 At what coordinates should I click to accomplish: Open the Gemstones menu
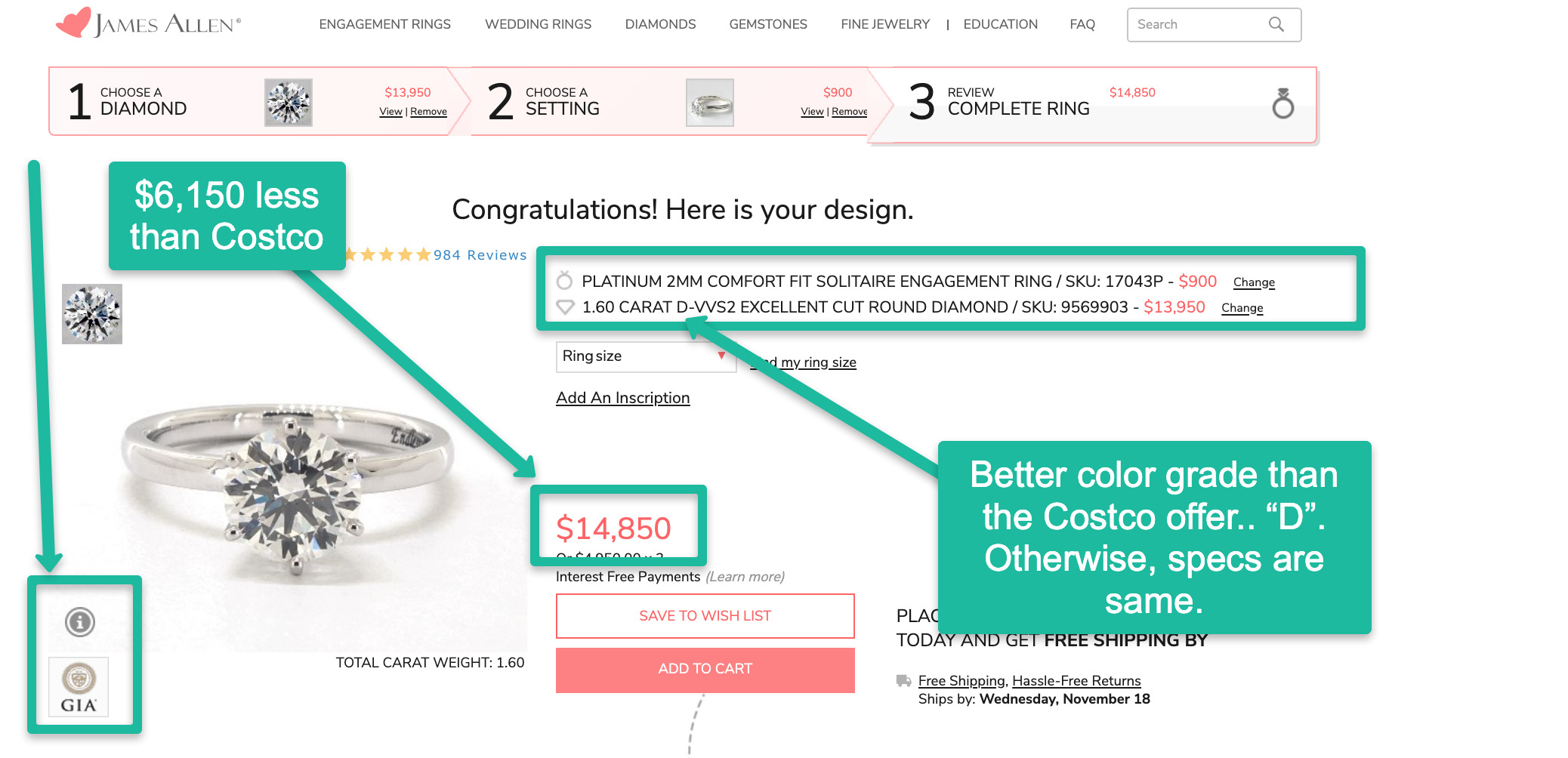(x=768, y=24)
